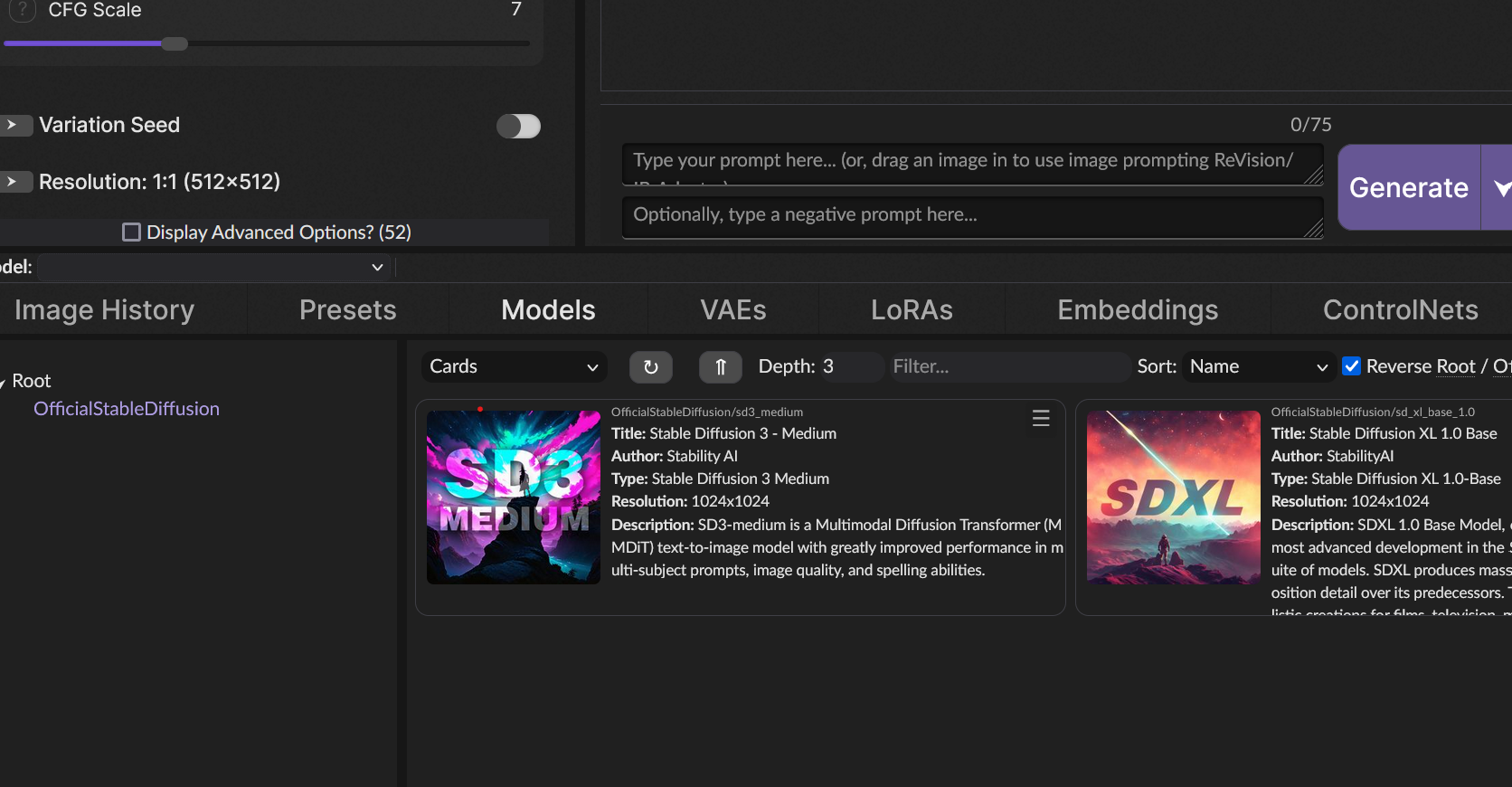Refresh the models list
1512x787 pixels.
651,366
